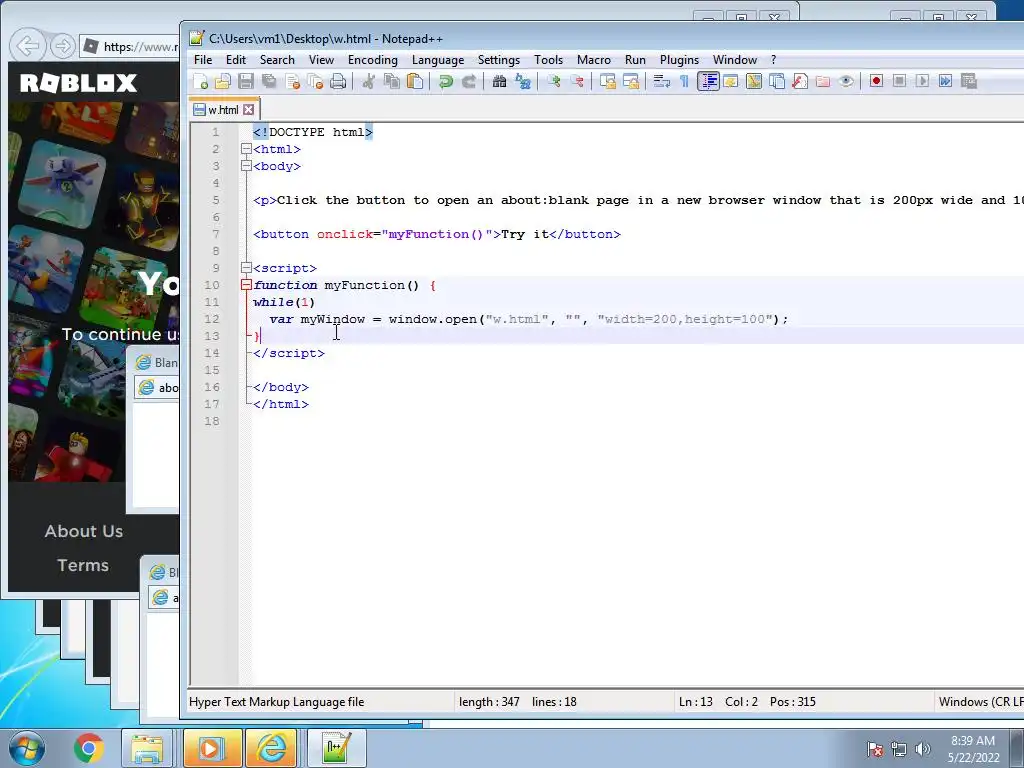Open the Document List panel icon
This screenshot has height=768, width=1024.
click(x=776, y=82)
